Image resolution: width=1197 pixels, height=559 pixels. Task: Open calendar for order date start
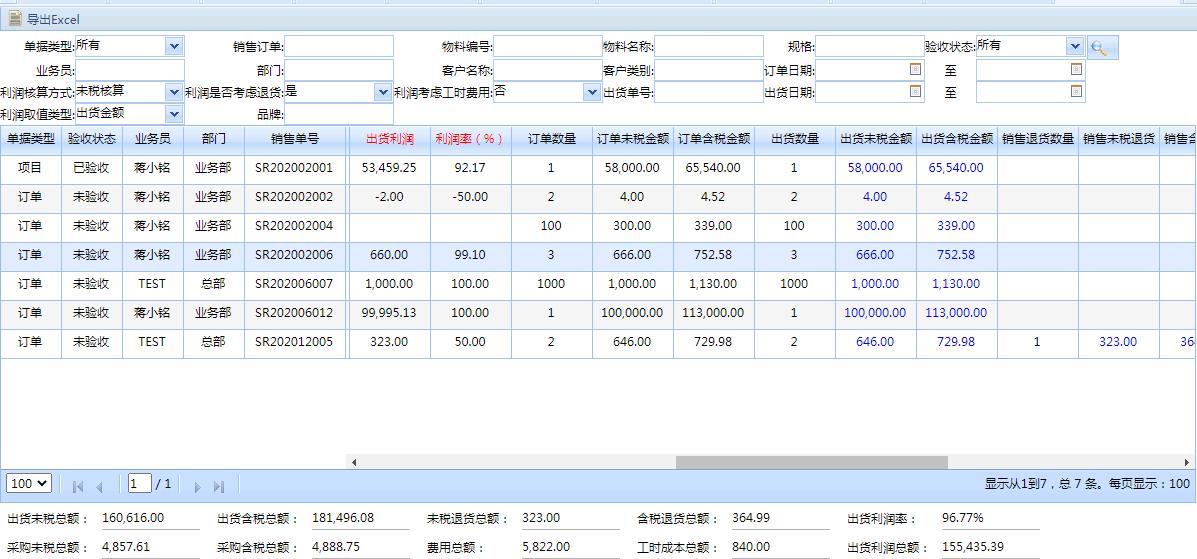click(x=915, y=69)
